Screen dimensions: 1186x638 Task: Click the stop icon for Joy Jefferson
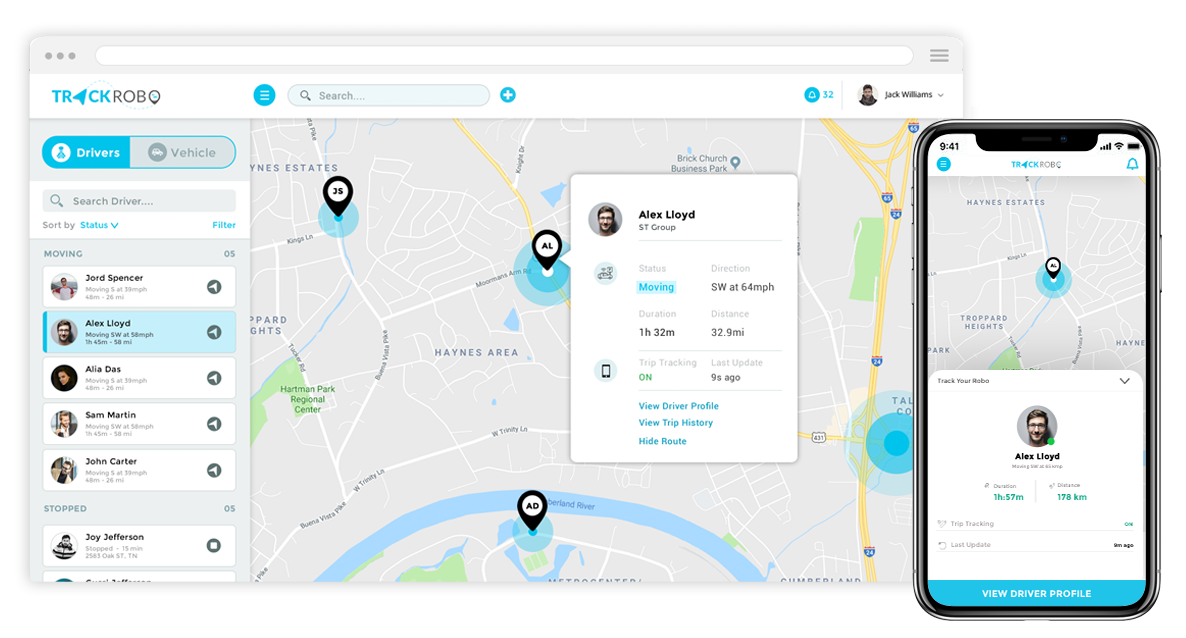tap(214, 545)
